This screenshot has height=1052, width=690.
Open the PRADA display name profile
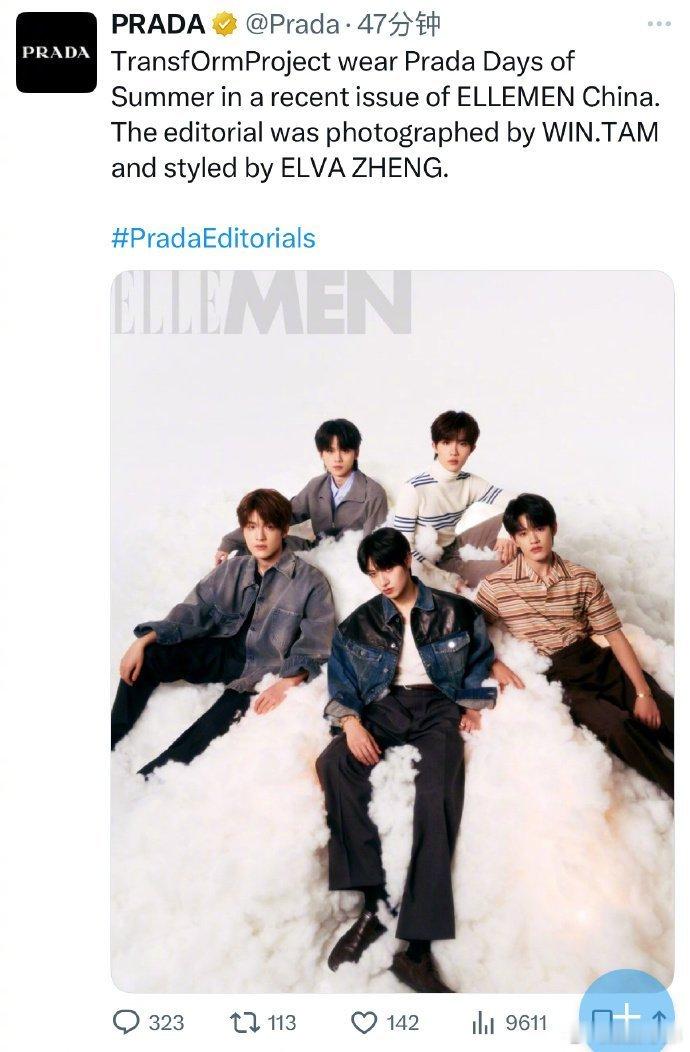click(x=158, y=25)
